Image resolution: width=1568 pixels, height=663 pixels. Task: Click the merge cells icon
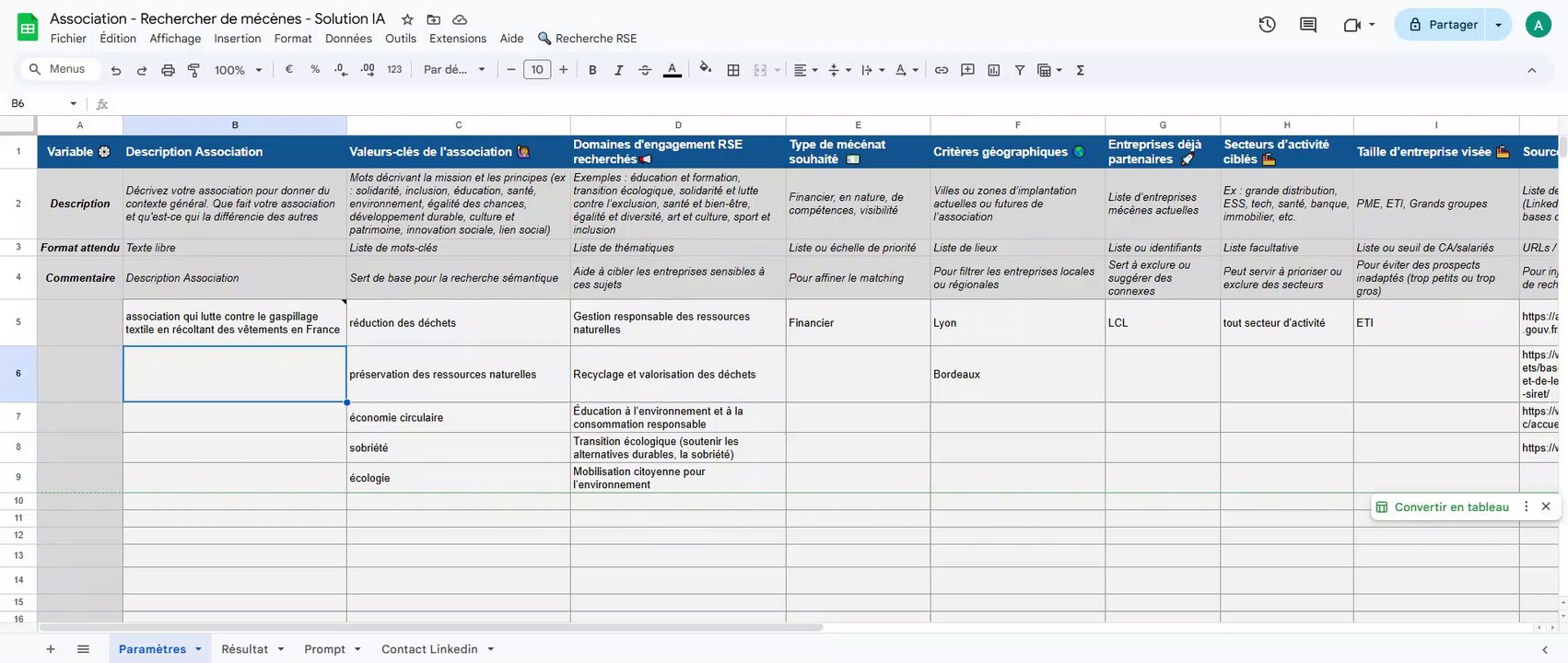click(760, 70)
